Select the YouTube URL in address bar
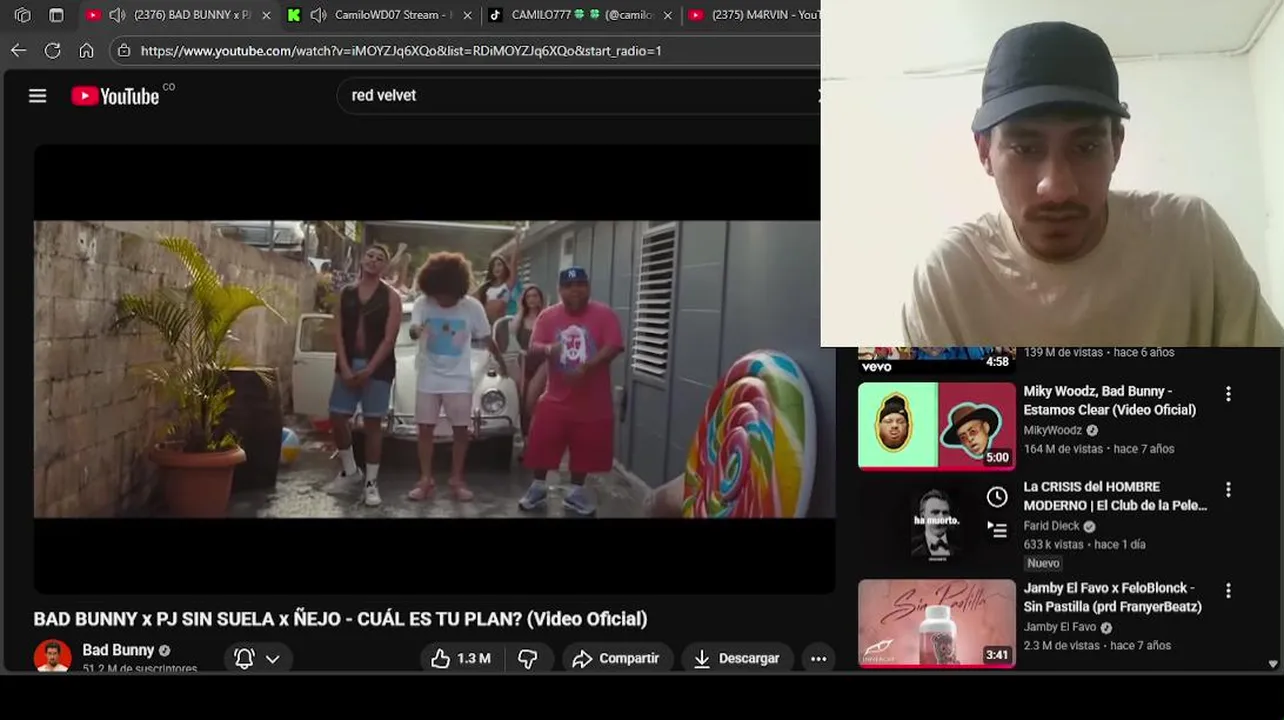 [x=400, y=50]
